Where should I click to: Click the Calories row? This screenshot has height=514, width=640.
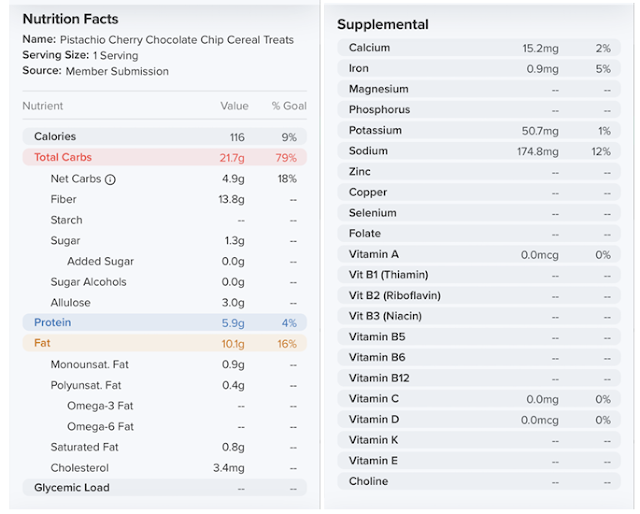(165, 137)
